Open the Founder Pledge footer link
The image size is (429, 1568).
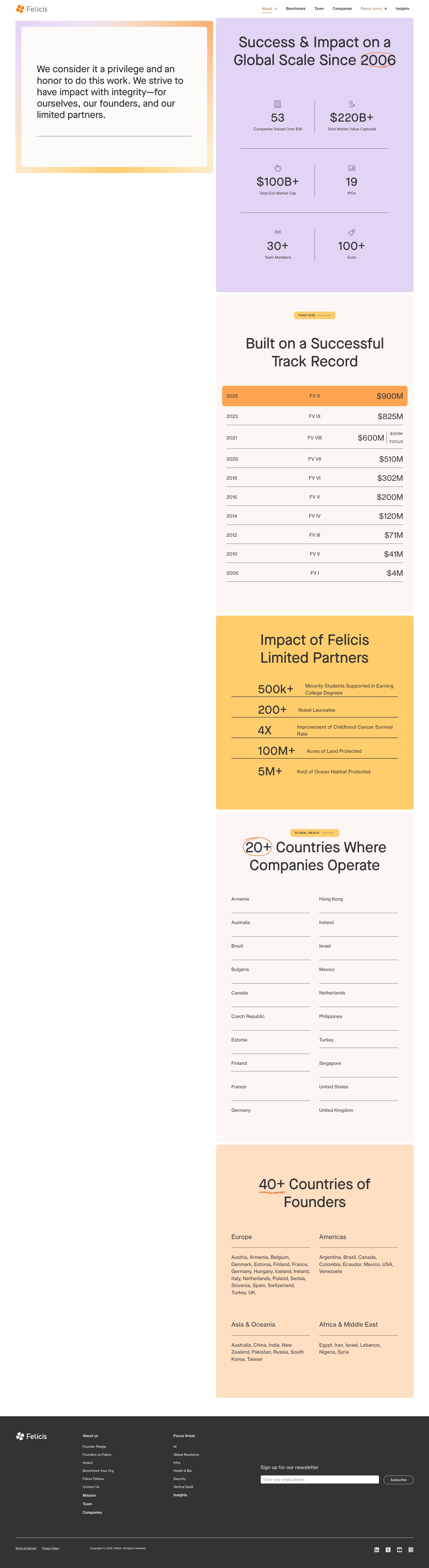[94, 1446]
